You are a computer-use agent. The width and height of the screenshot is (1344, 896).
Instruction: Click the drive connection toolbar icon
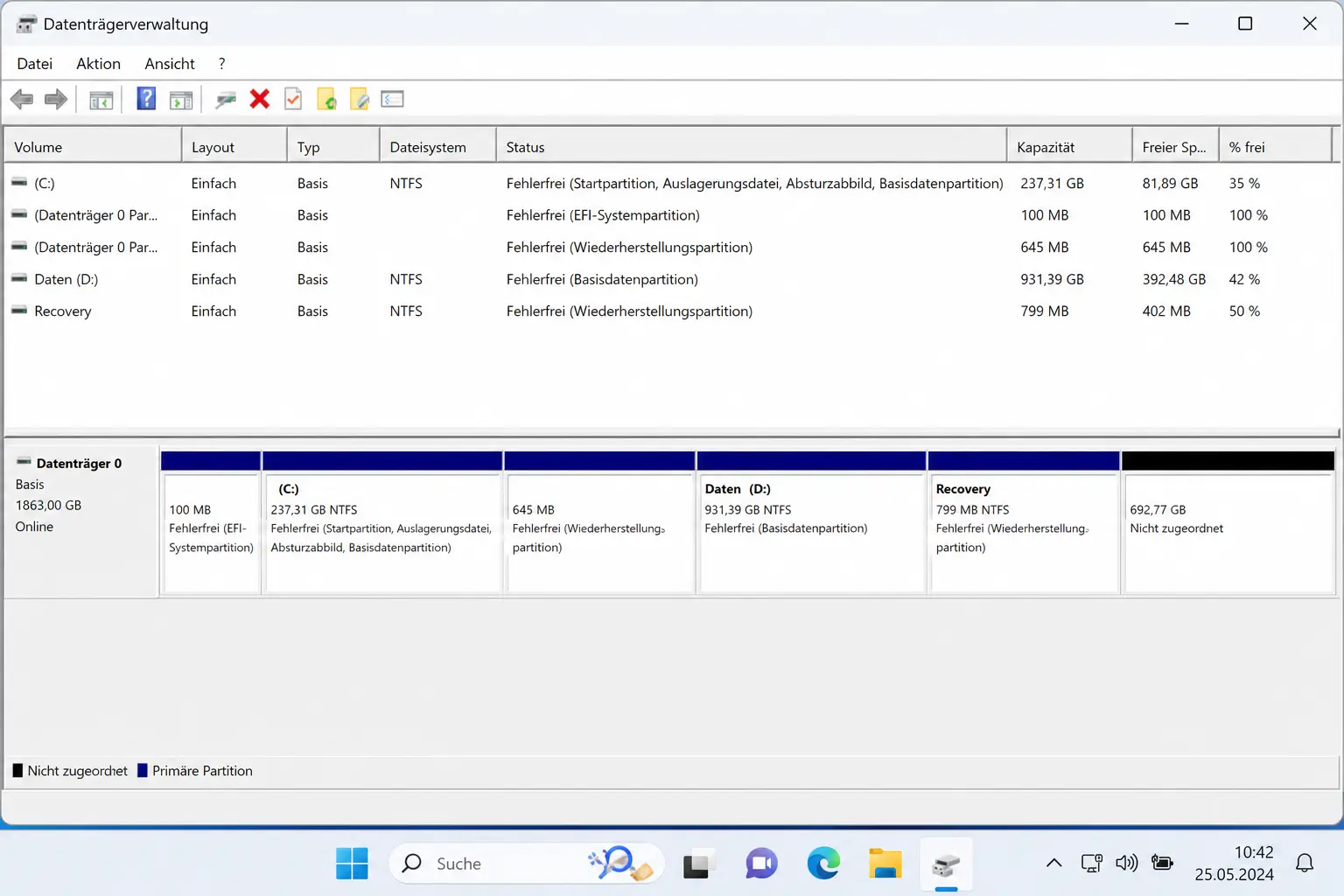226,100
